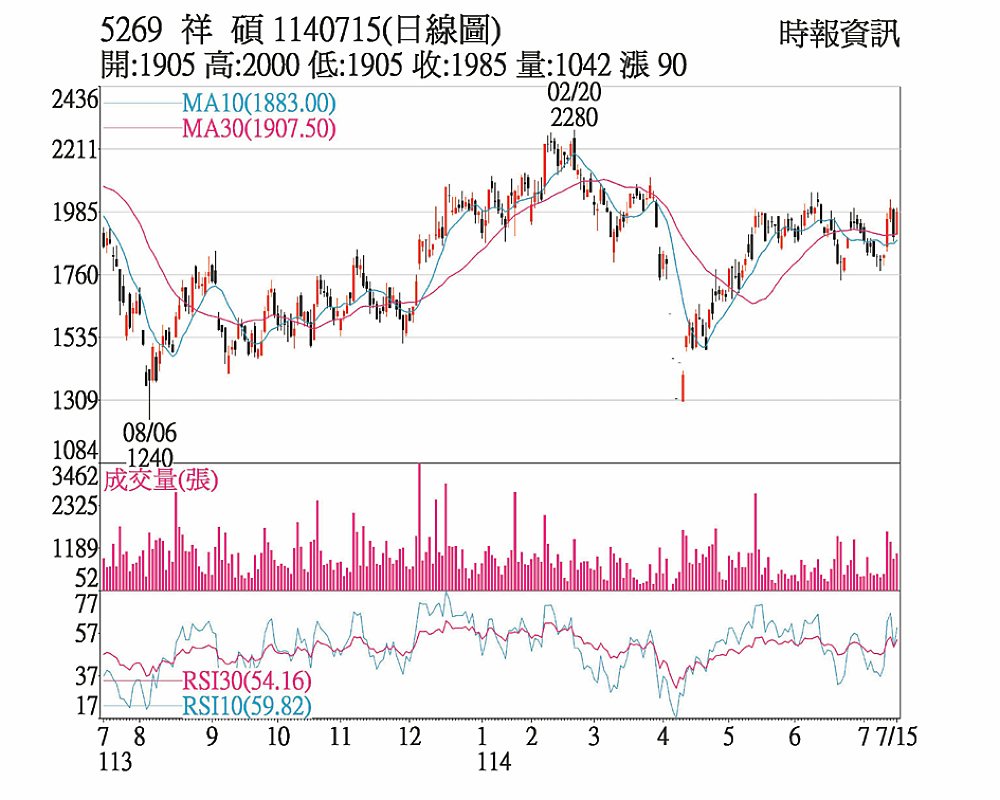Click the RSI30(54.16) legend entry
The width and height of the screenshot is (1000, 800).
pos(247,681)
